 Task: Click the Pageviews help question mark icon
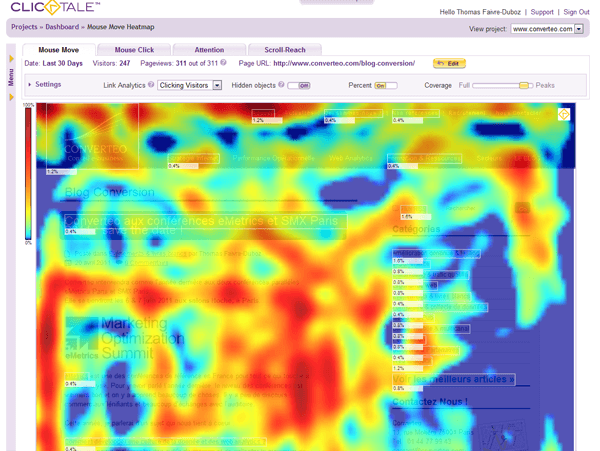pyautogui.click(x=223, y=62)
